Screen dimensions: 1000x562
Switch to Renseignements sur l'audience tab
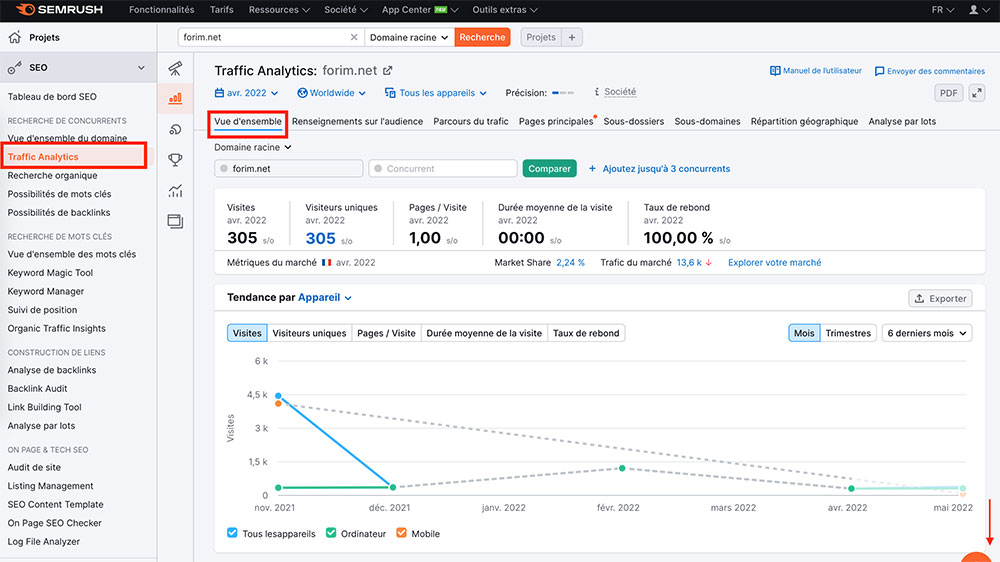357,121
